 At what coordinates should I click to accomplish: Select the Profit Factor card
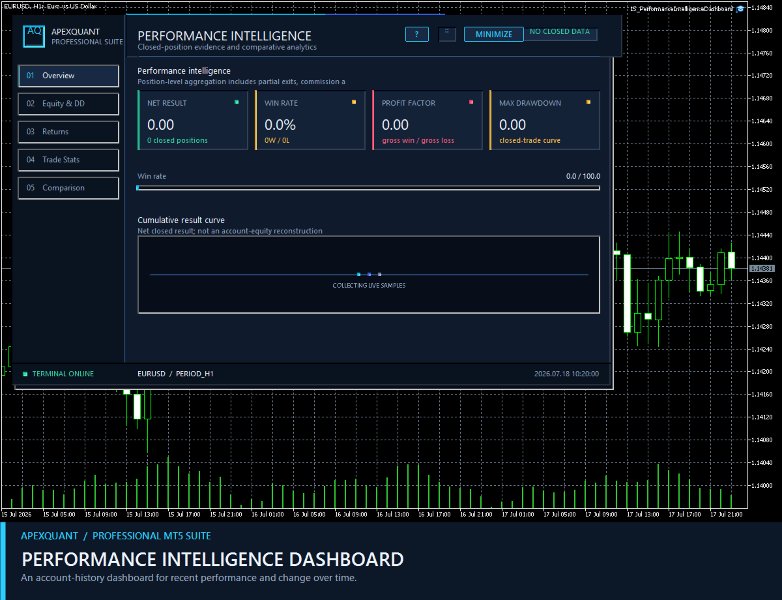point(427,120)
